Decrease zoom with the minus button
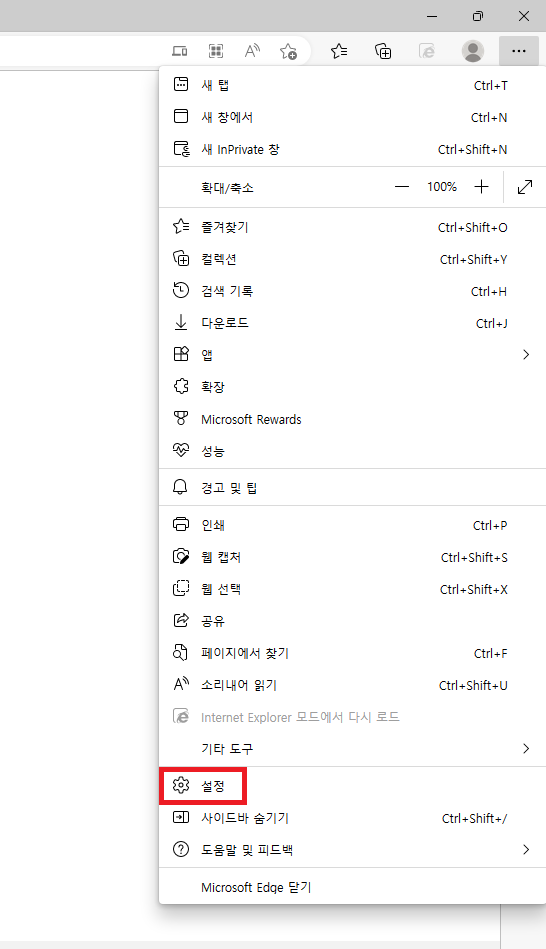 tap(402, 187)
